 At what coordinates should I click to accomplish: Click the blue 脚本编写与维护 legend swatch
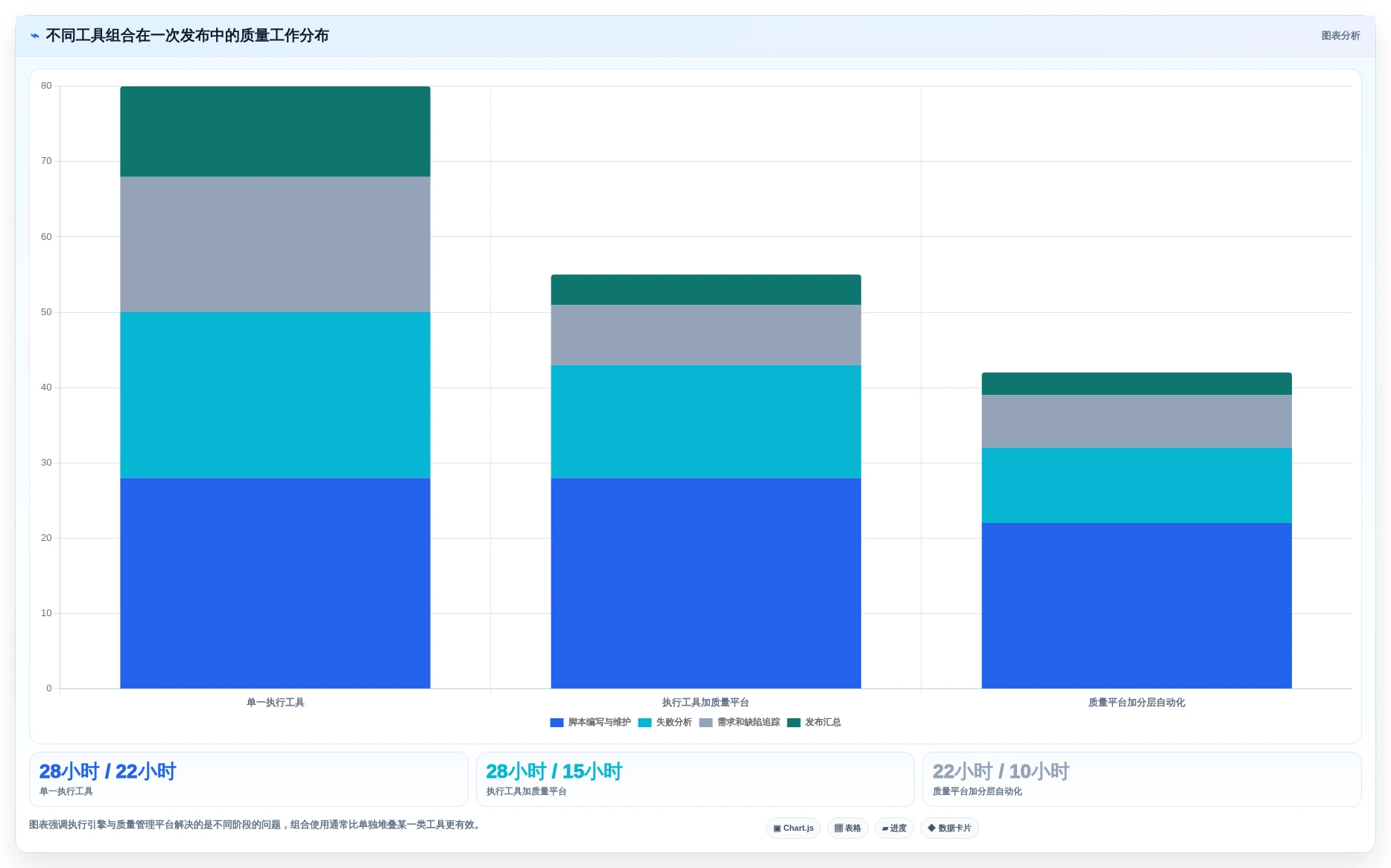557,723
